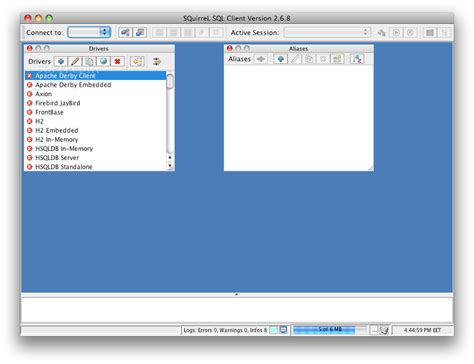Image resolution: width=474 pixels, height=364 pixels.
Task: Click the running-man Run SQL icon
Action: click(382, 33)
